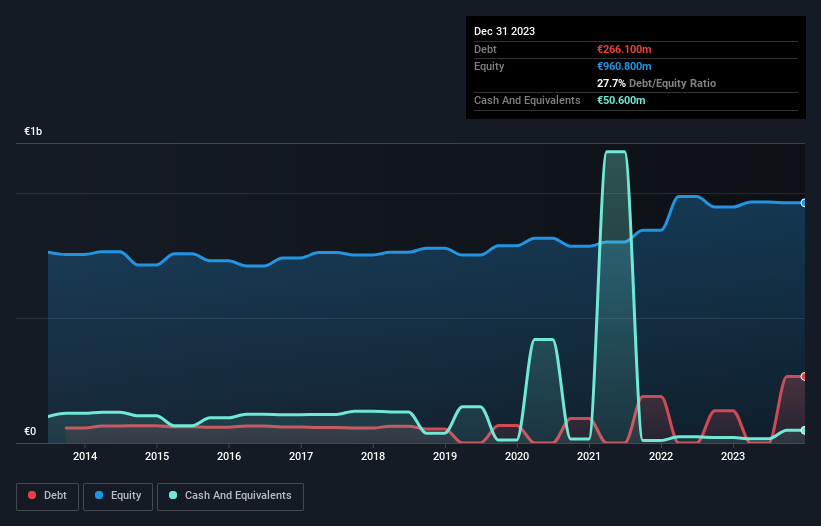Image resolution: width=821 pixels, height=526 pixels.
Task: Click the 2016 axis label
Action: tap(229, 456)
